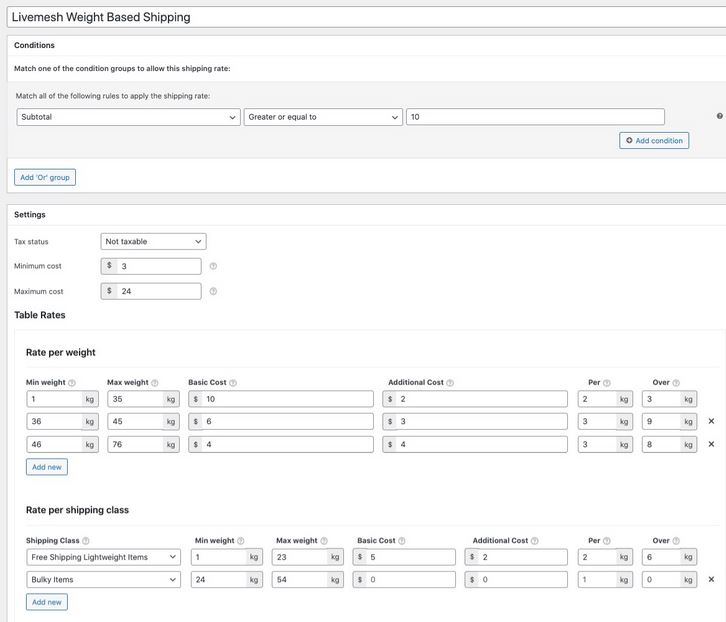This screenshot has height=622, width=726.
Task: Click the Conditions section heading
Action: point(34,45)
